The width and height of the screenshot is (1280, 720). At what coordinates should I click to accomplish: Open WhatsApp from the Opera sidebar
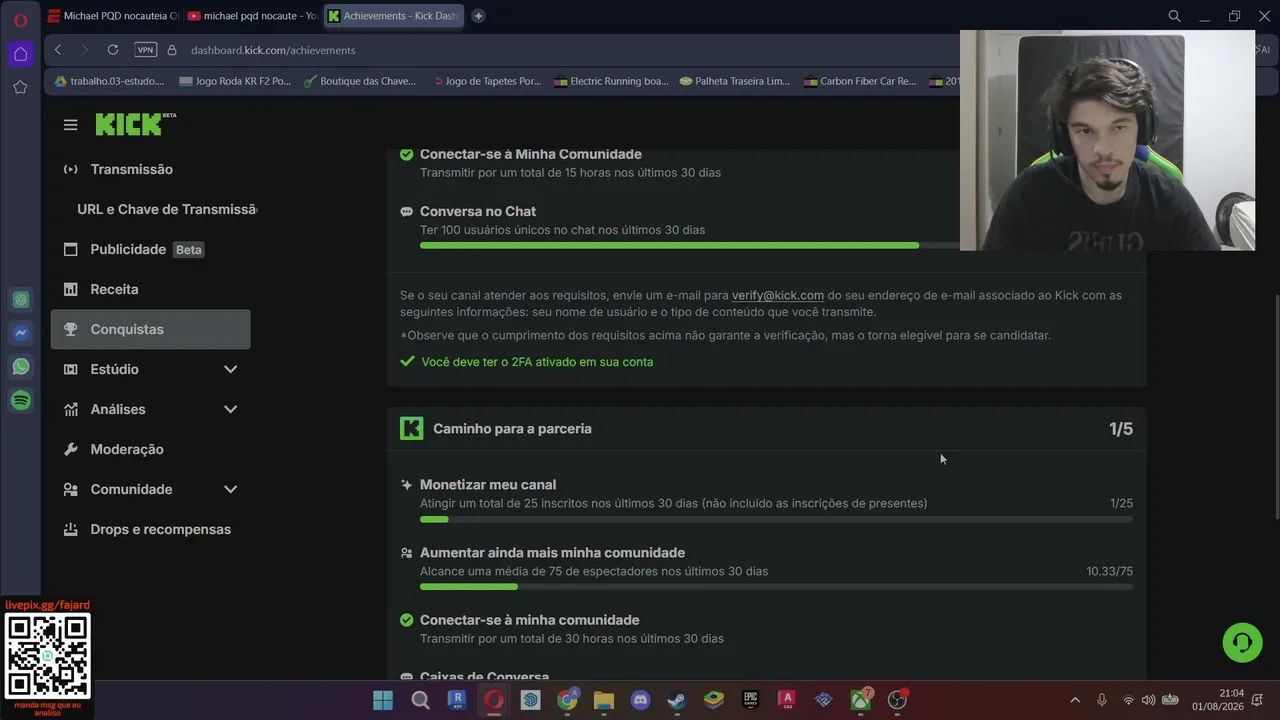pyautogui.click(x=20, y=367)
